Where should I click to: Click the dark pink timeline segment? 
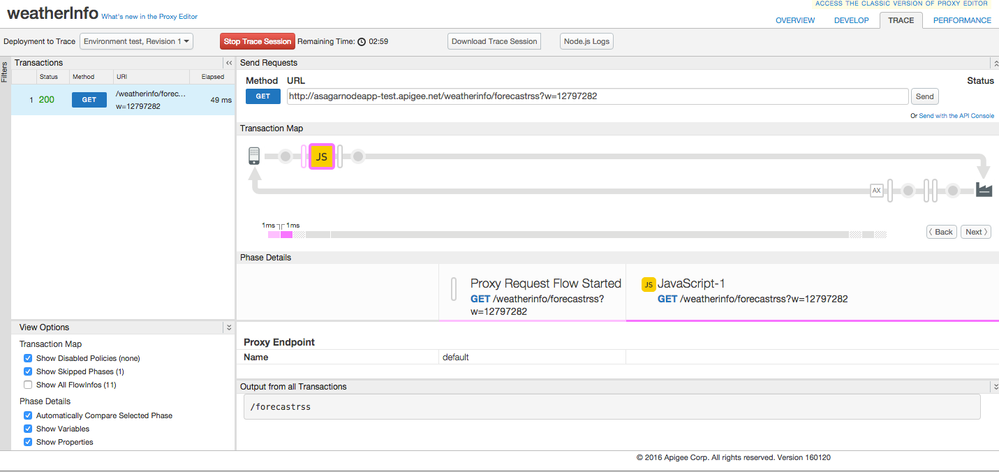point(287,234)
